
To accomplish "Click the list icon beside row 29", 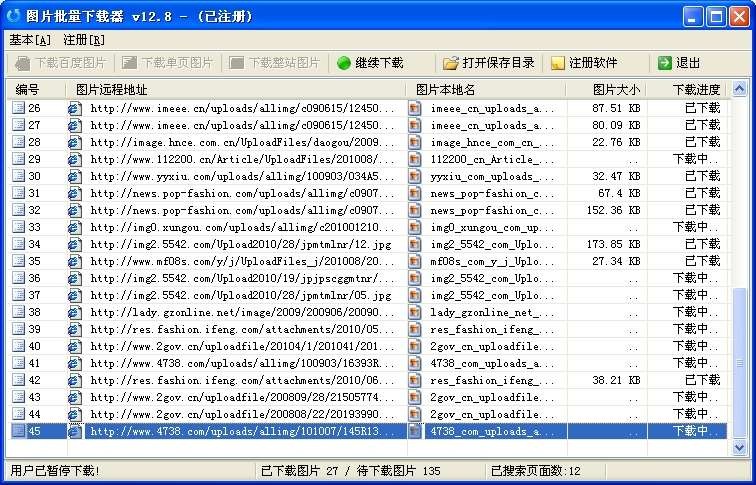I will click(18, 159).
